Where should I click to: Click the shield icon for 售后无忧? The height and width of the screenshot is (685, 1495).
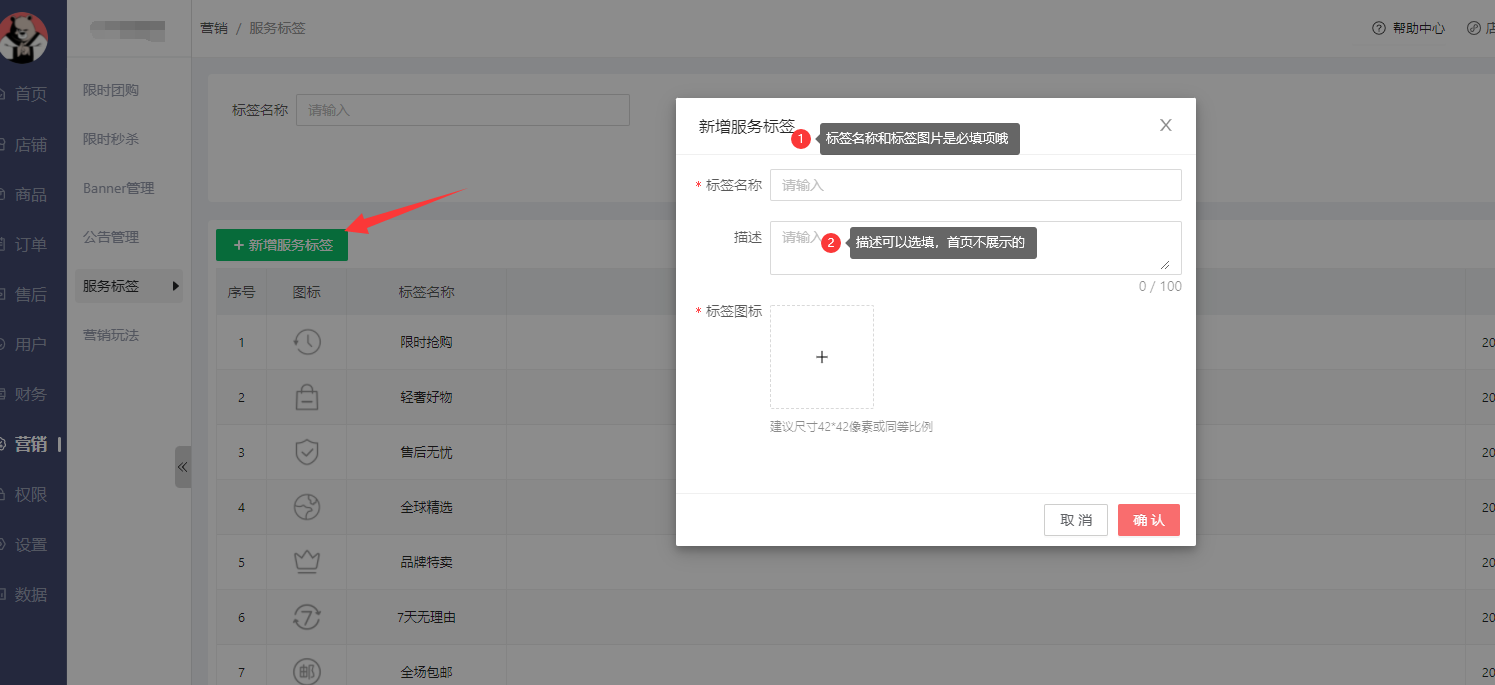(306, 452)
